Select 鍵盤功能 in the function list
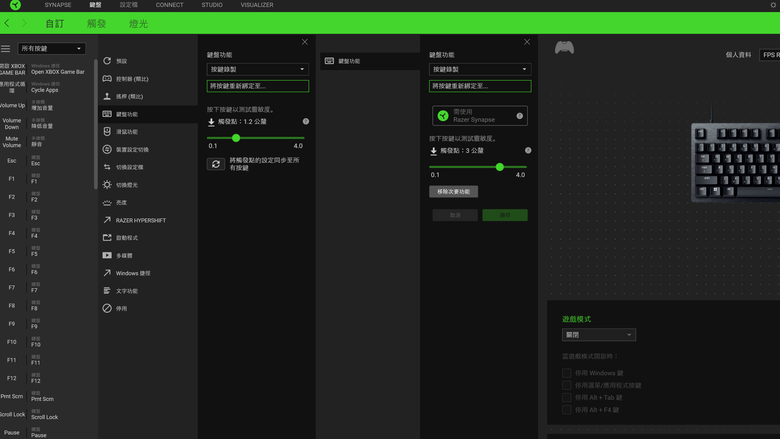This screenshot has width=780, height=439. [148, 114]
